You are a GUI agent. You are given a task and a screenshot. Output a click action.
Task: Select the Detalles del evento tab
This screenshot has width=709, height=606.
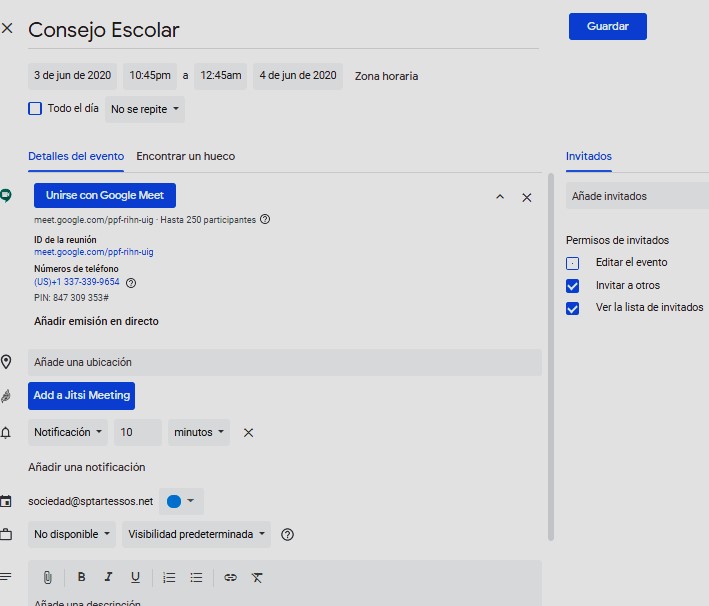[x=76, y=156]
